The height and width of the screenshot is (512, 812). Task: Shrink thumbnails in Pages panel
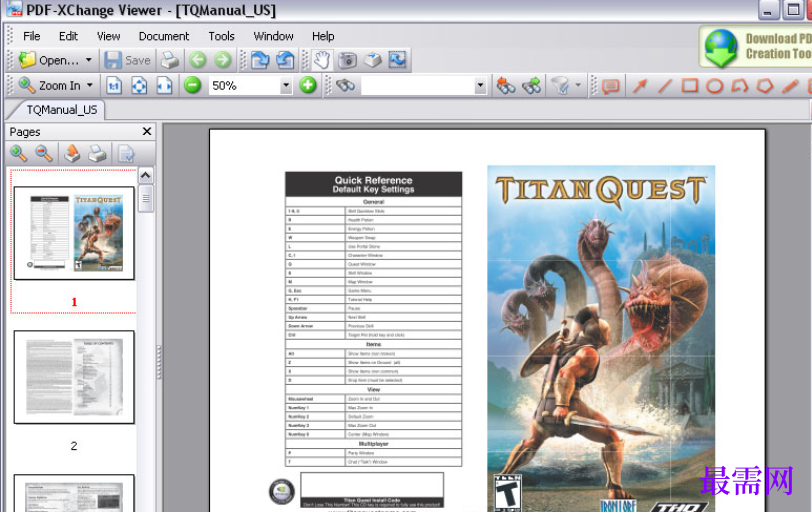point(44,153)
